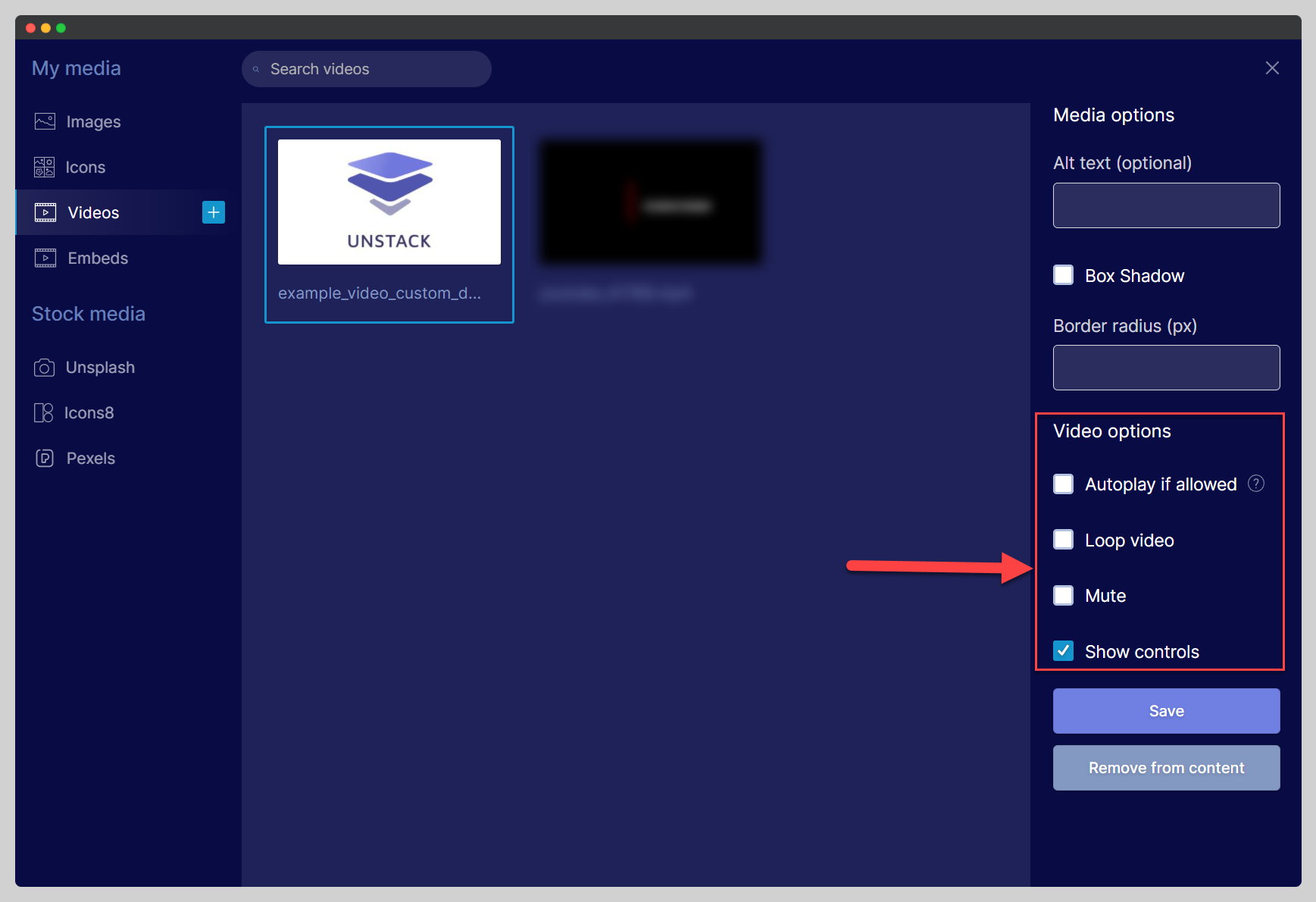Enable the Box Shadow checkbox

click(1064, 275)
